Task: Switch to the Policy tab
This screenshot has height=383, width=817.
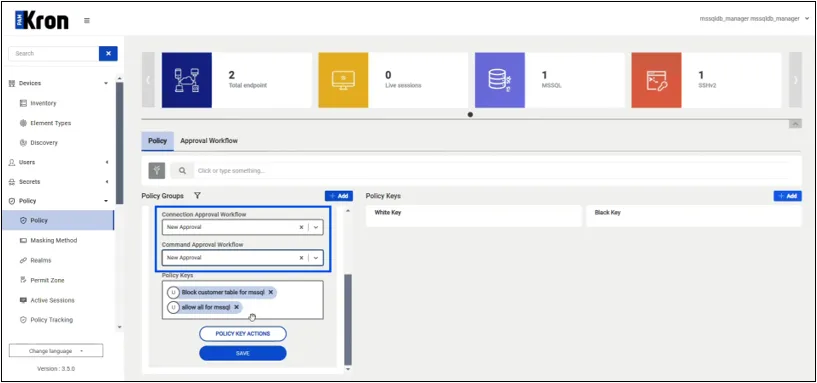Action: (157, 141)
